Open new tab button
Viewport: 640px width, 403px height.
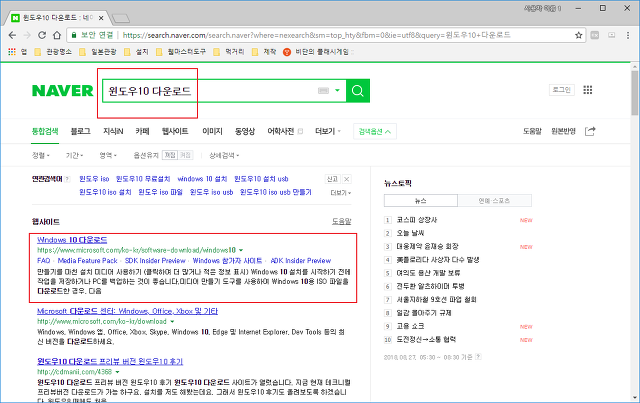[120, 18]
